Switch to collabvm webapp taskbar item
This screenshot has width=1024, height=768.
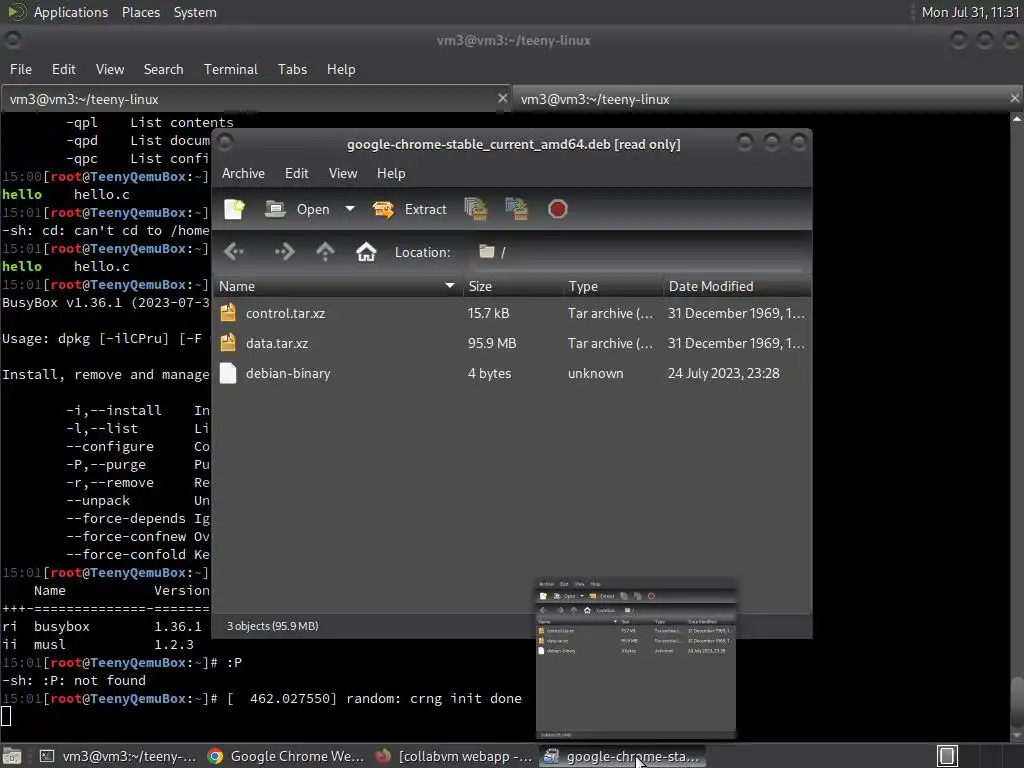click(x=454, y=756)
